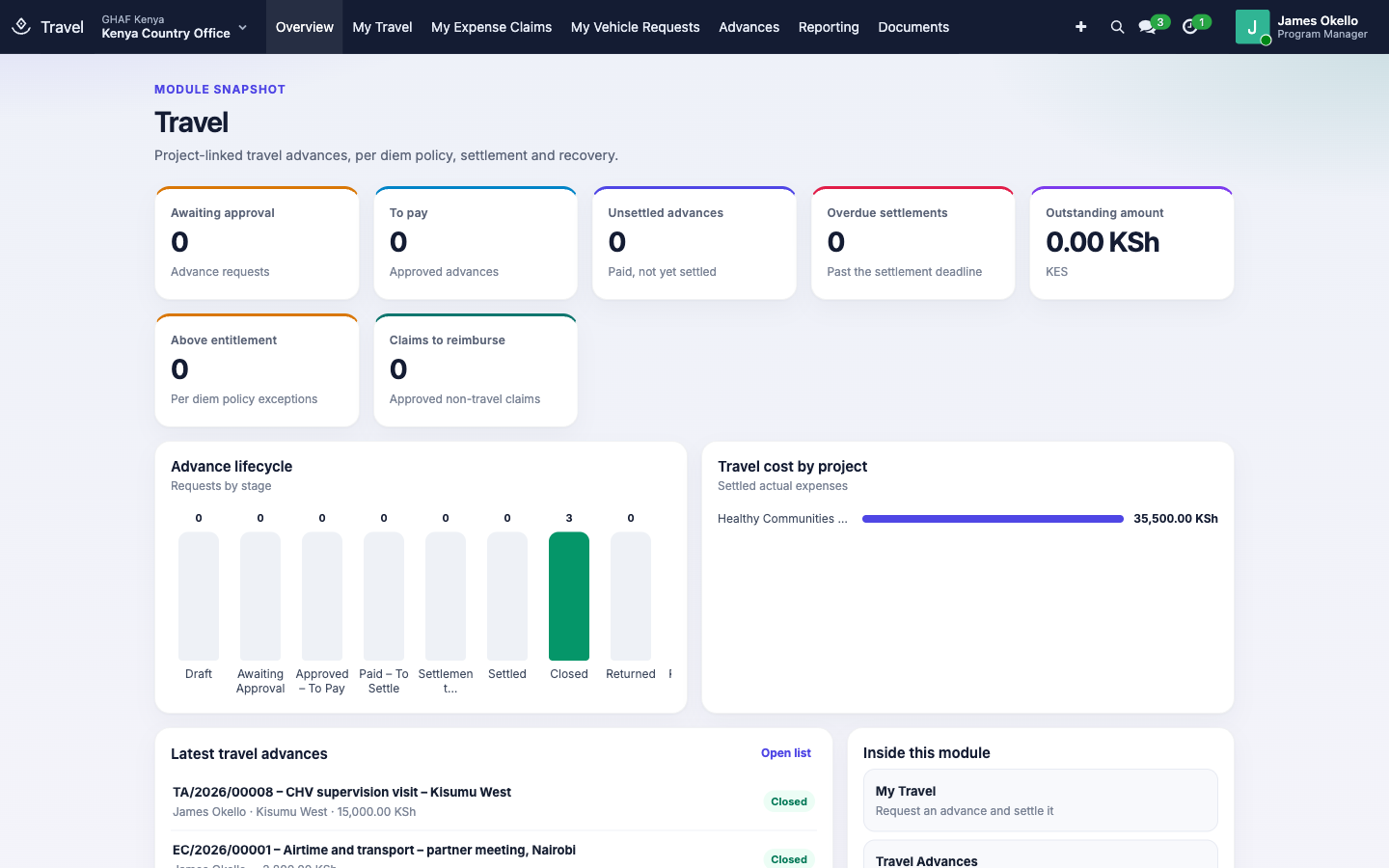
Task: Open the Advances menu
Action: tap(749, 27)
